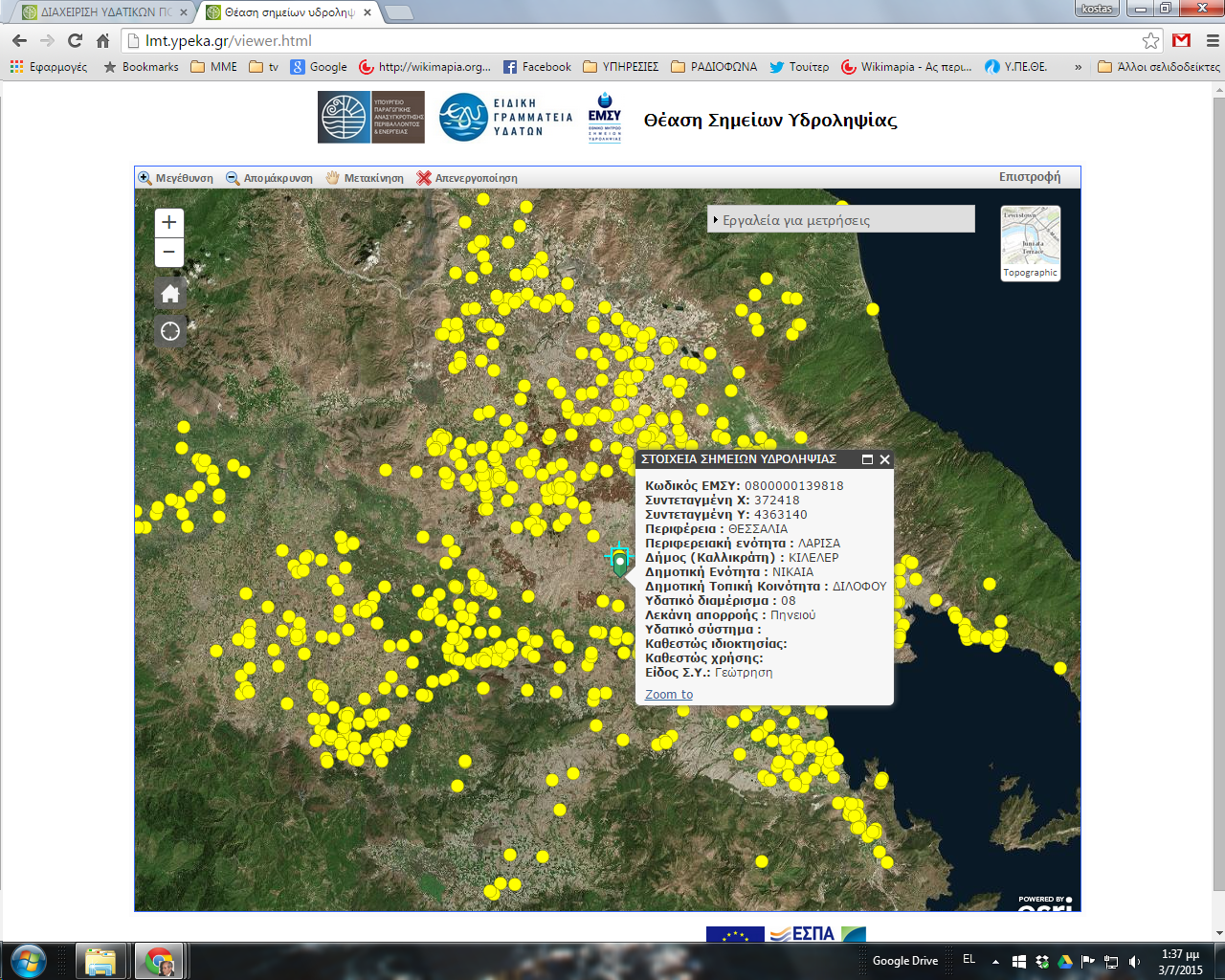The width and height of the screenshot is (1225, 980).
Task: Switch to the ΔΙΑΧΕΙΡΙΣΗ ΥΔΑΤΙΚΩΝ browser tab
Action: (100, 12)
